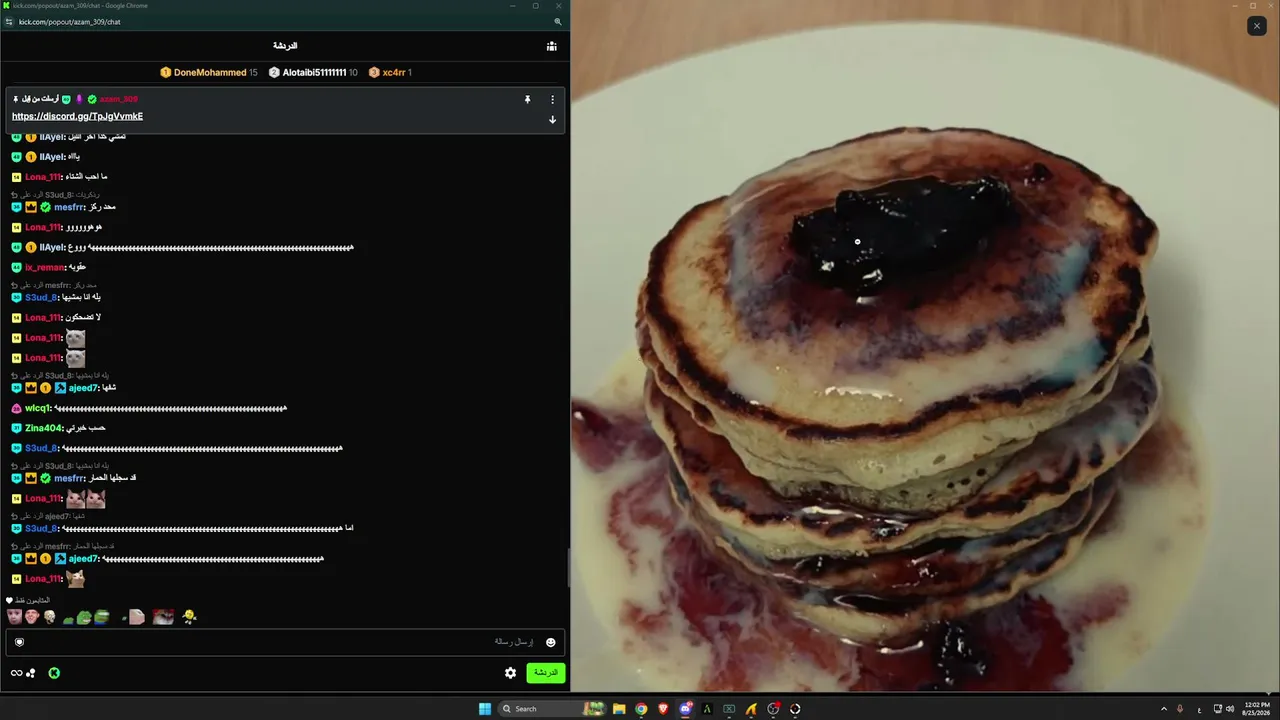
Task: Insert the skull emote from quick emotes
Action: [49, 617]
